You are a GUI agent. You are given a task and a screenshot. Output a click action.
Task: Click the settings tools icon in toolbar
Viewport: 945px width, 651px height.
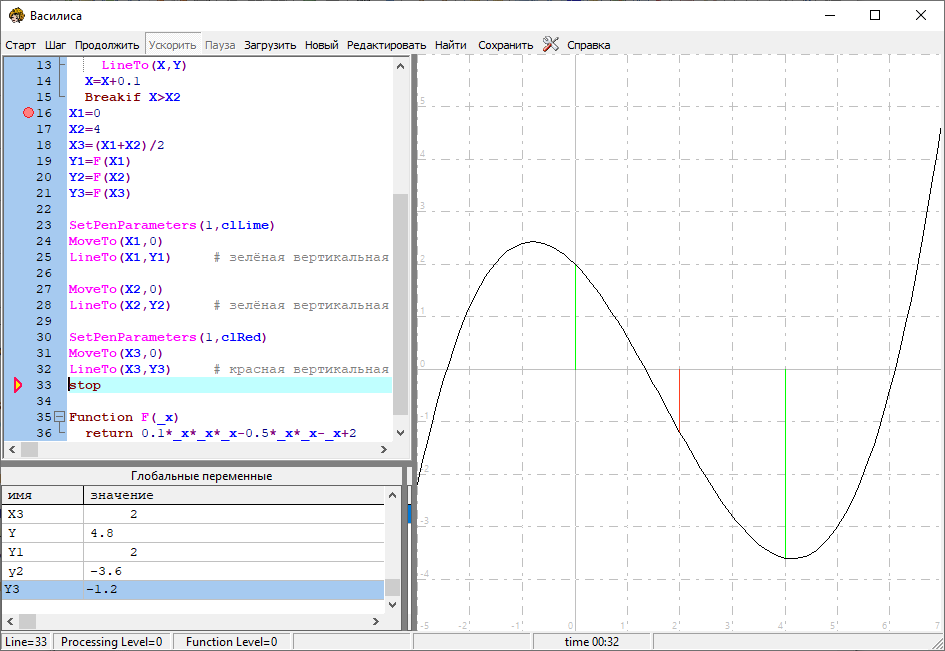[550, 44]
